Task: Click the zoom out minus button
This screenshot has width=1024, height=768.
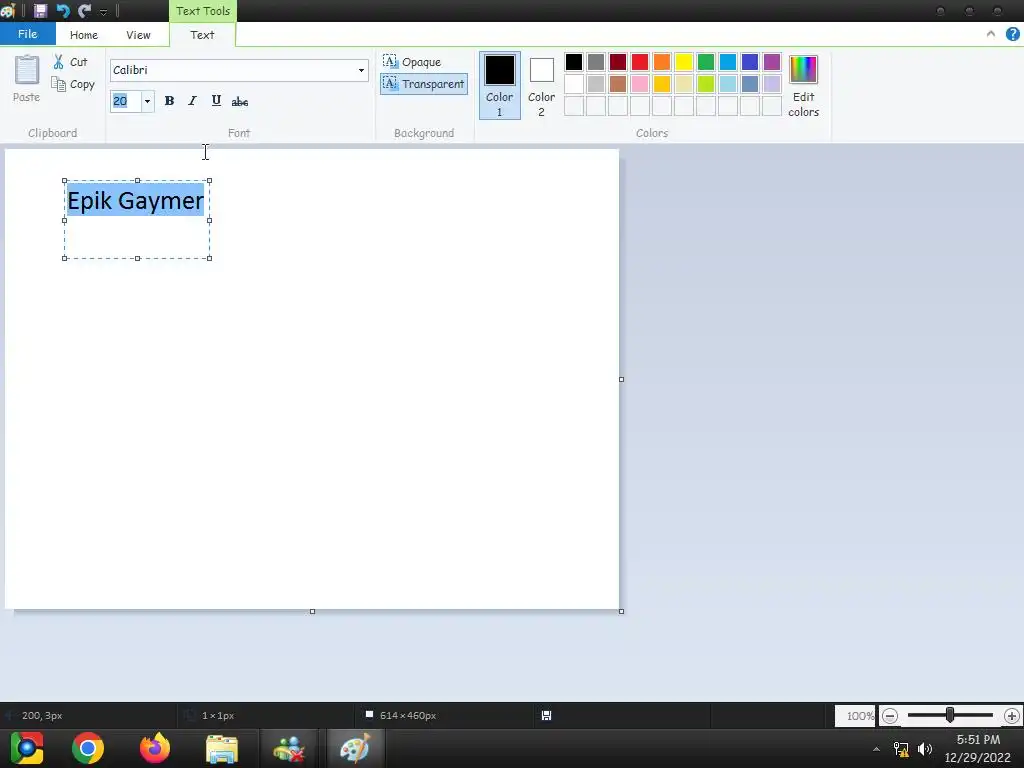Action: (889, 716)
